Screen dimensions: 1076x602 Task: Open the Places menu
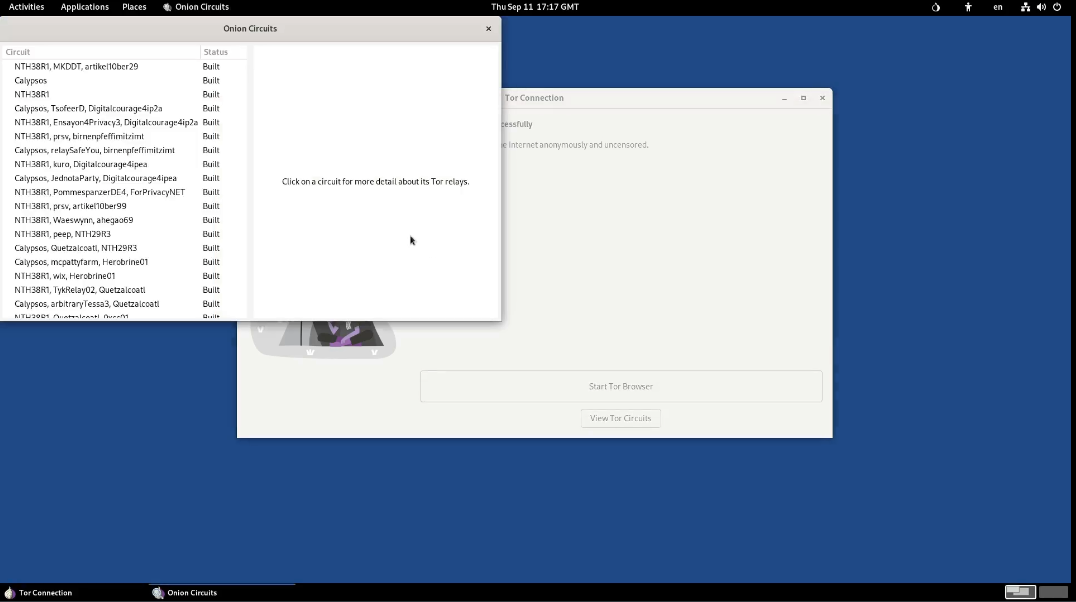pyautogui.click(x=134, y=7)
